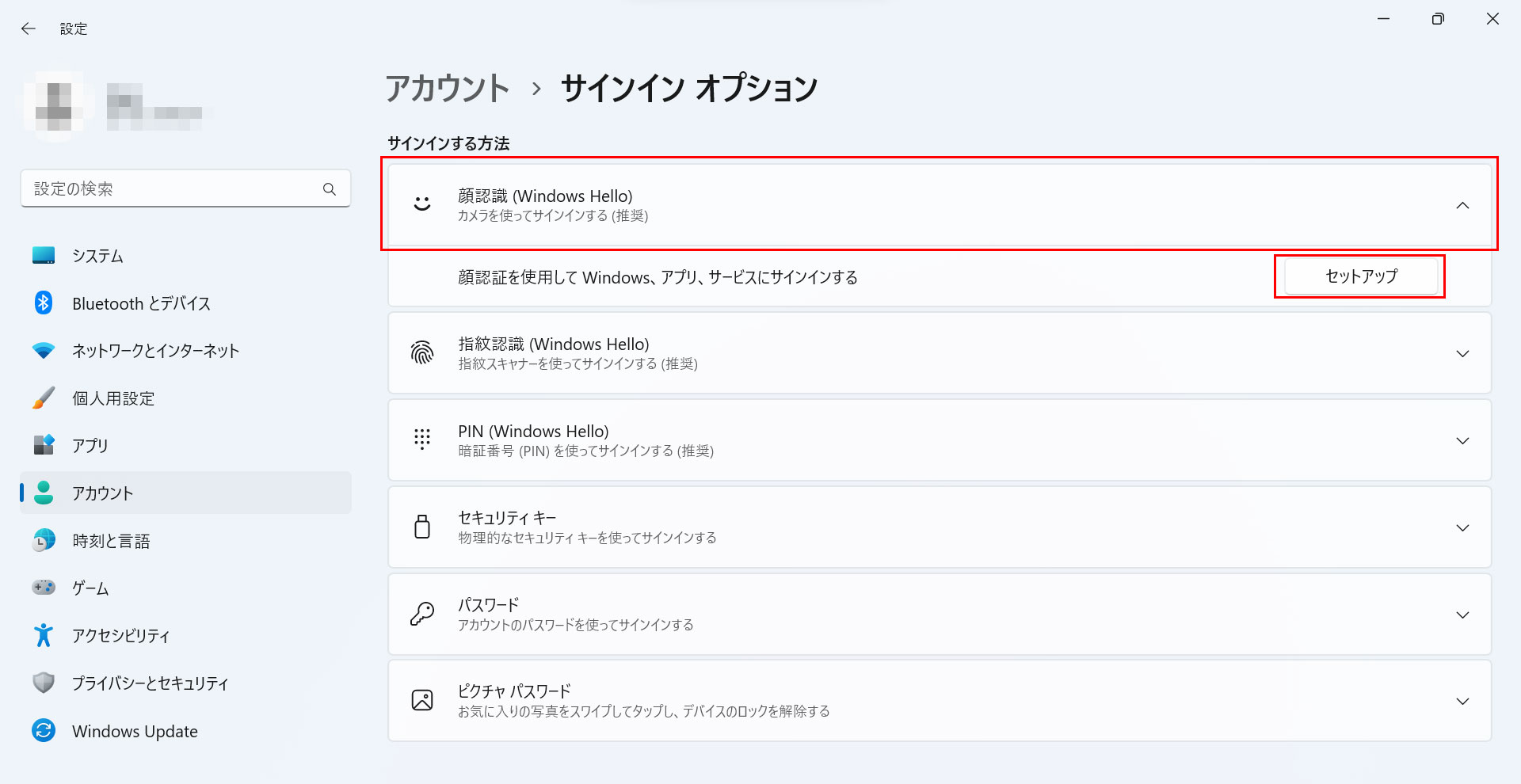The width and height of the screenshot is (1521, 784).
Task: Click the PIN keypad icon
Action: [422, 440]
